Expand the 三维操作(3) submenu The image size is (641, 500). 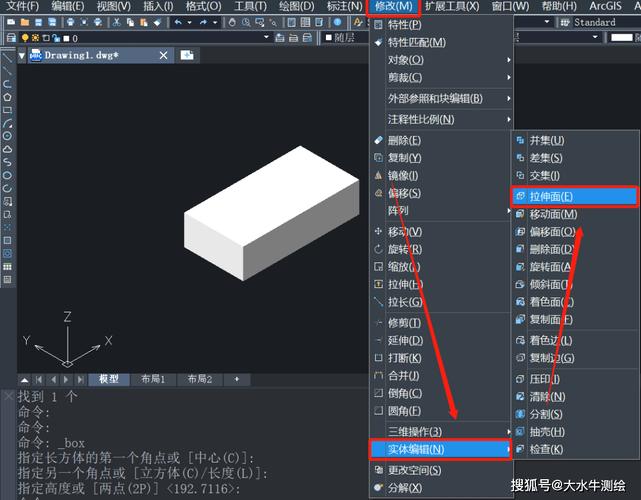click(x=441, y=431)
